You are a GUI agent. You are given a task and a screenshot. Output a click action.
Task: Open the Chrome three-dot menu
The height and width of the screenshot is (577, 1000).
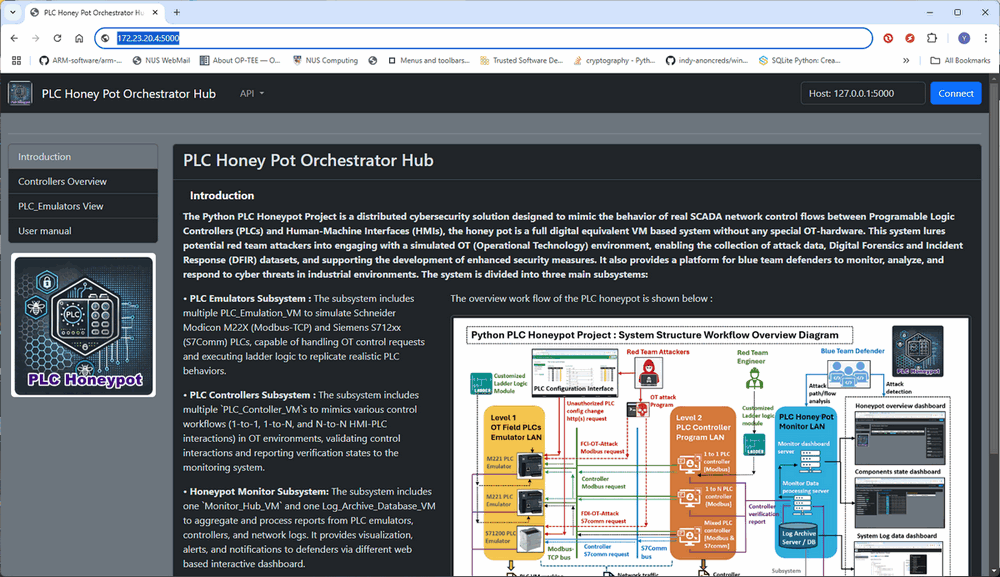[x=987, y=38]
